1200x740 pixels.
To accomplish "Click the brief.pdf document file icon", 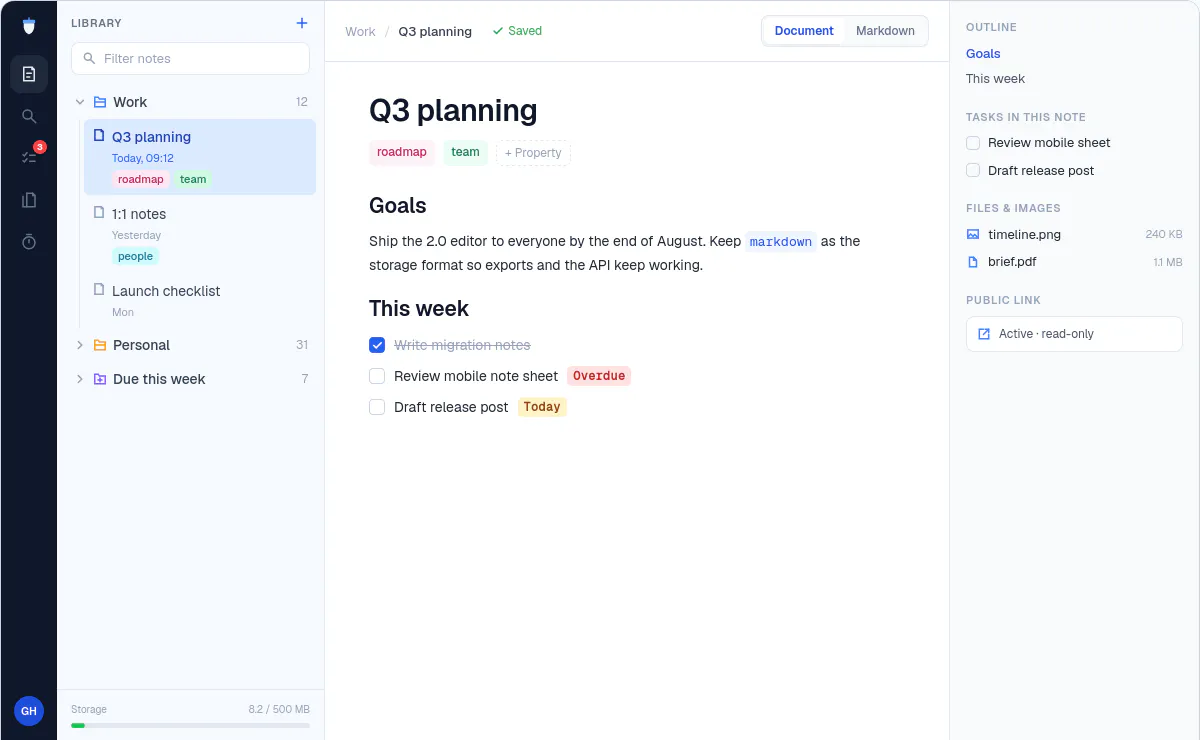I will click(973, 262).
